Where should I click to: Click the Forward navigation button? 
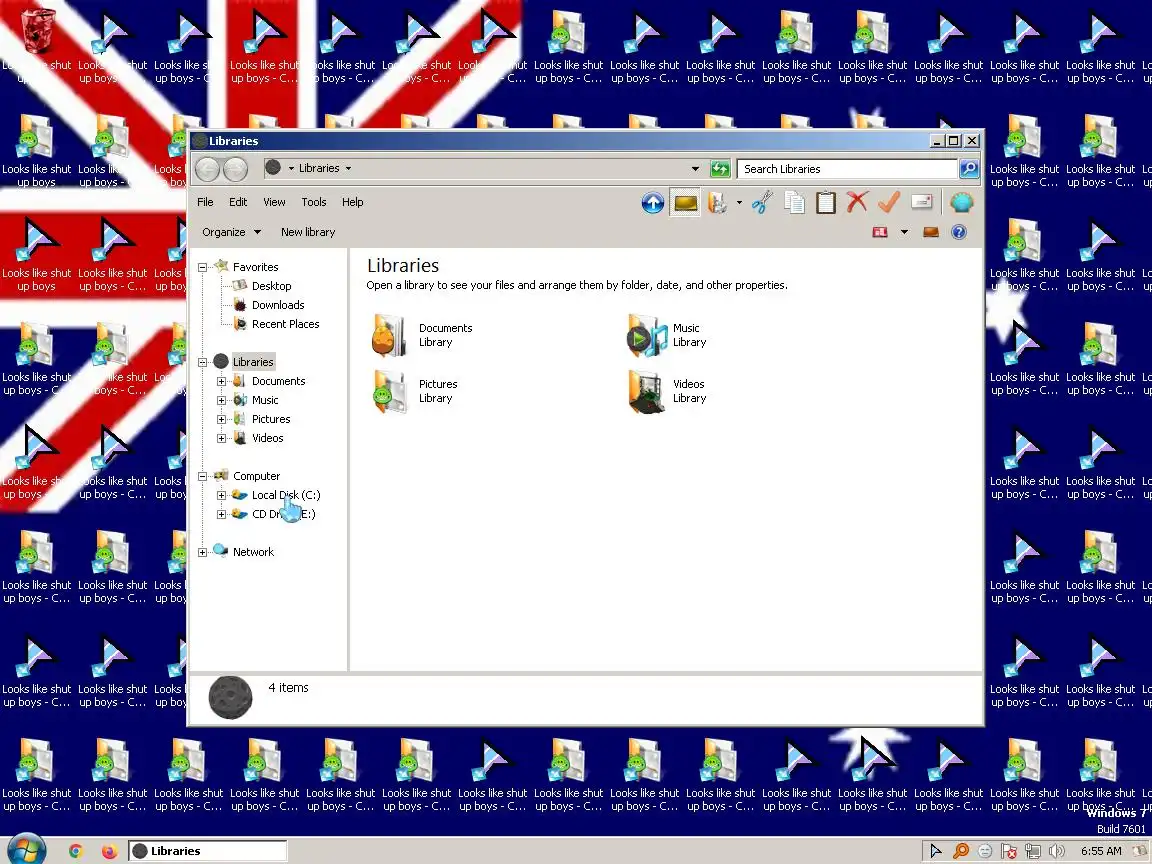click(235, 169)
